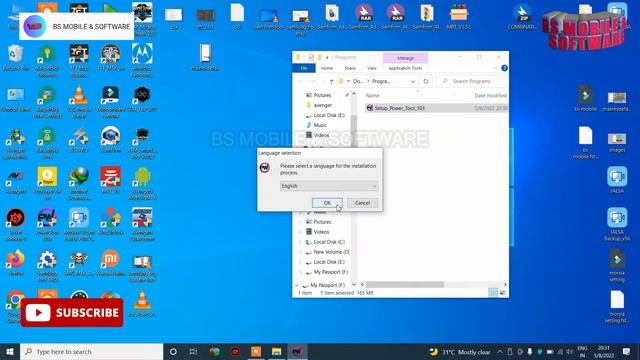Viewport: 640px width, 360px height.
Task: Expand the Explorer ribbon chevron
Action: 496,68
